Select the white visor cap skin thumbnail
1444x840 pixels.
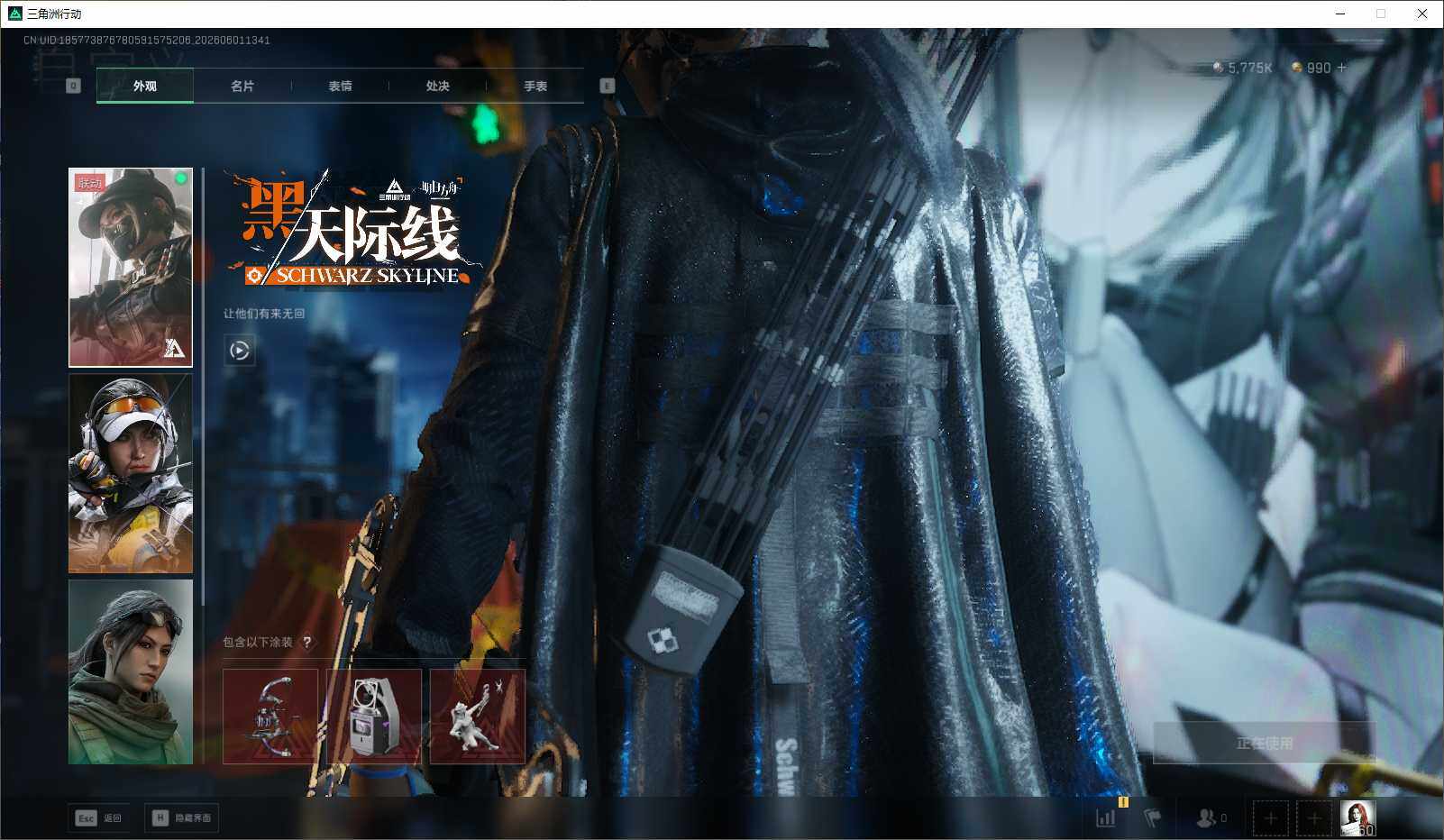[x=131, y=473]
